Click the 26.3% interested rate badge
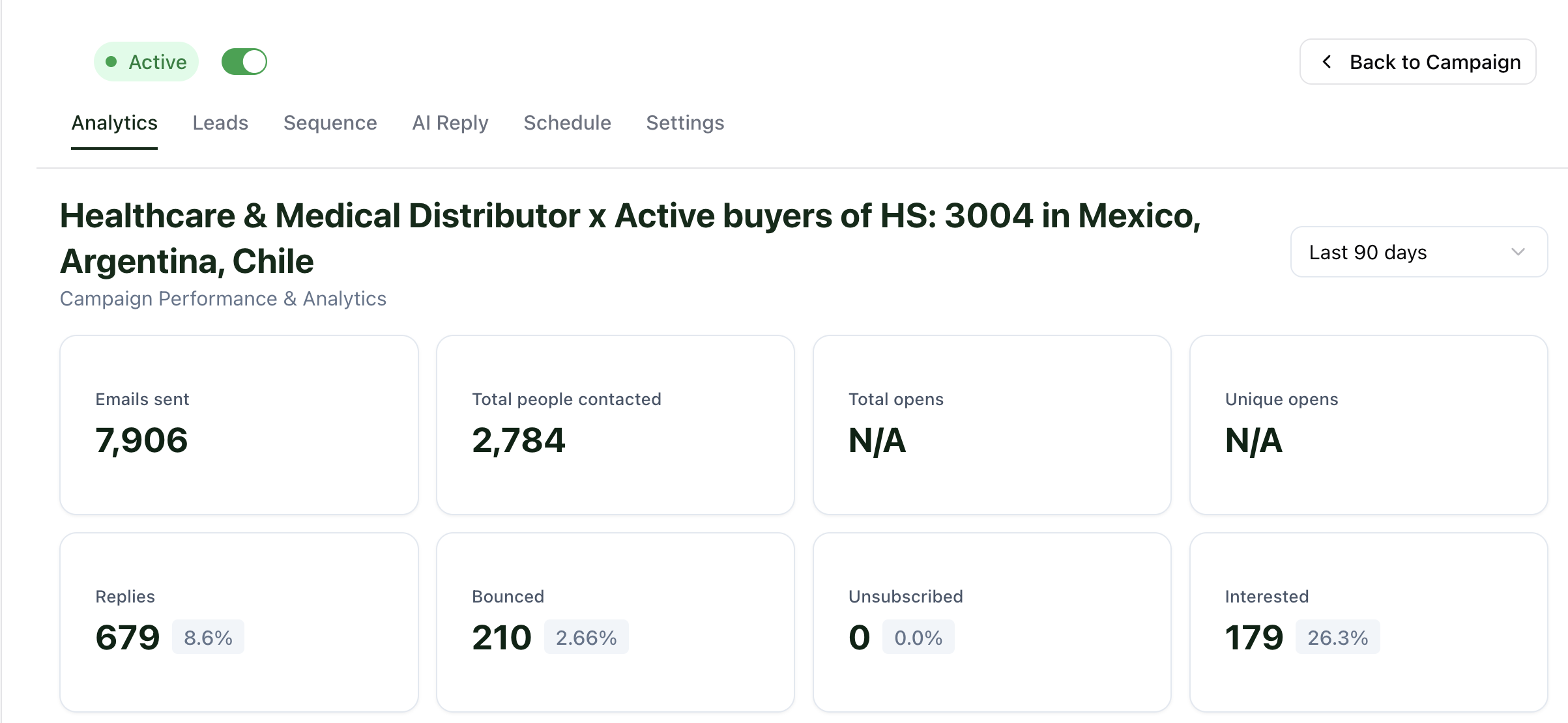The height and width of the screenshot is (723, 1568). pyautogui.click(x=1337, y=637)
